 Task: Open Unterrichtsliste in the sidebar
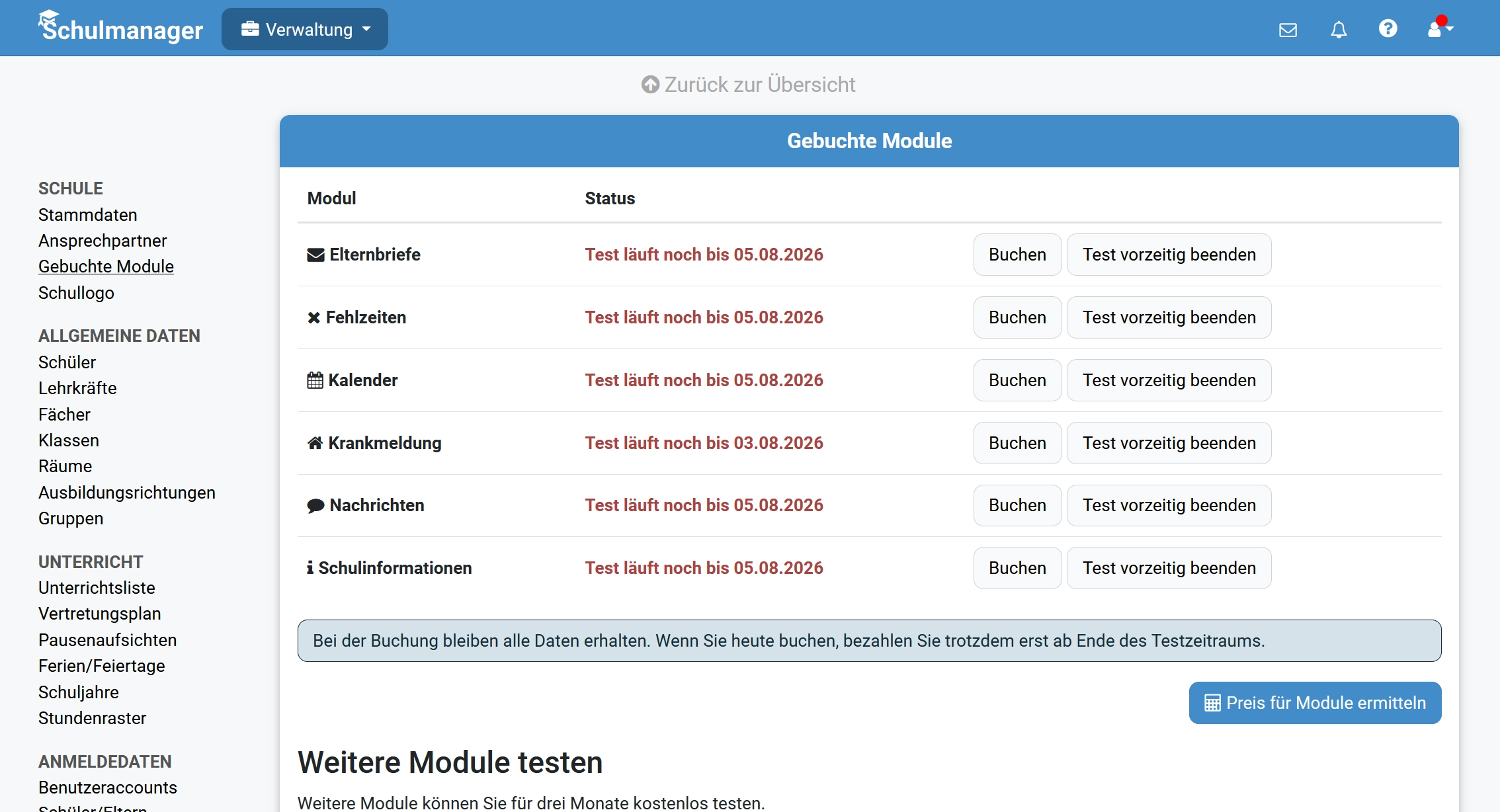coord(97,588)
